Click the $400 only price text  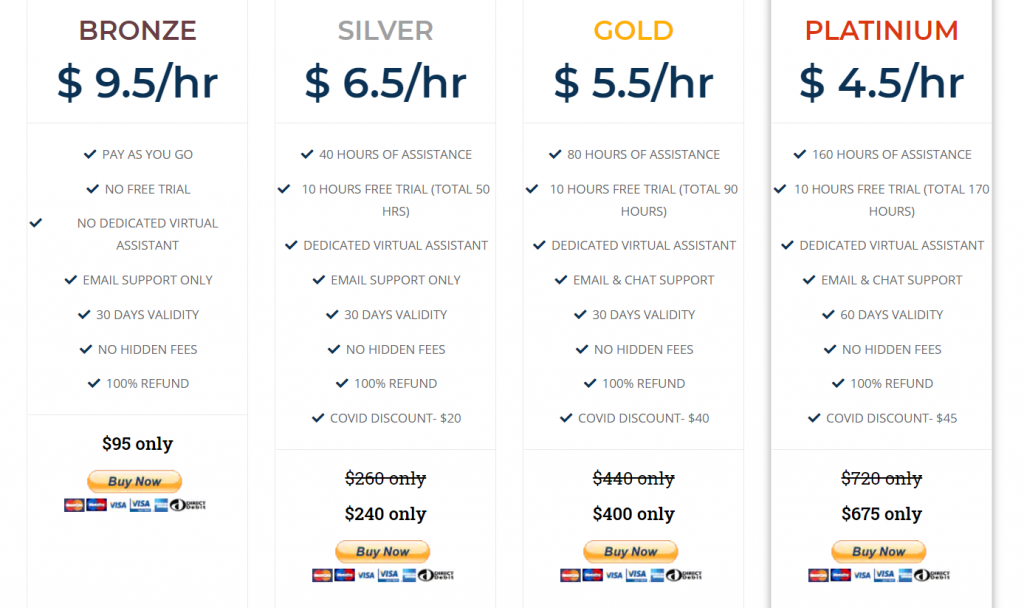pos(633,514)
